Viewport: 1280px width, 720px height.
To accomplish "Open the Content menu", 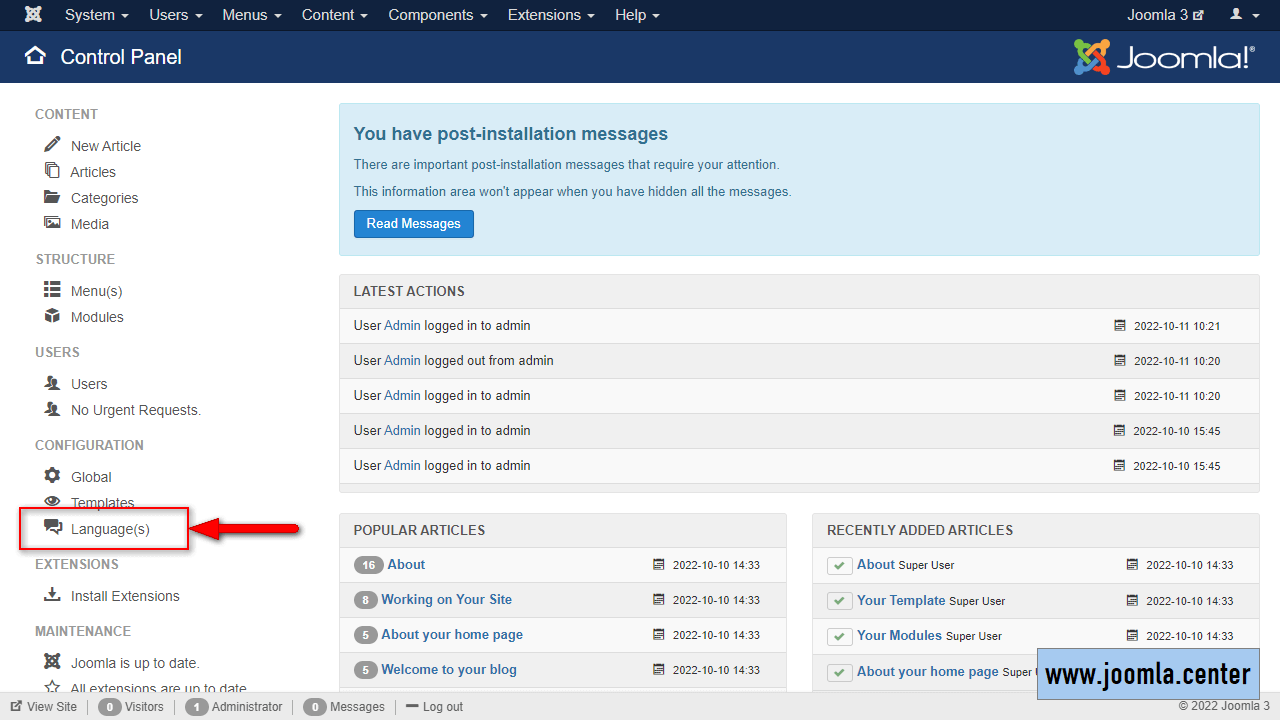I will (334, 15).
